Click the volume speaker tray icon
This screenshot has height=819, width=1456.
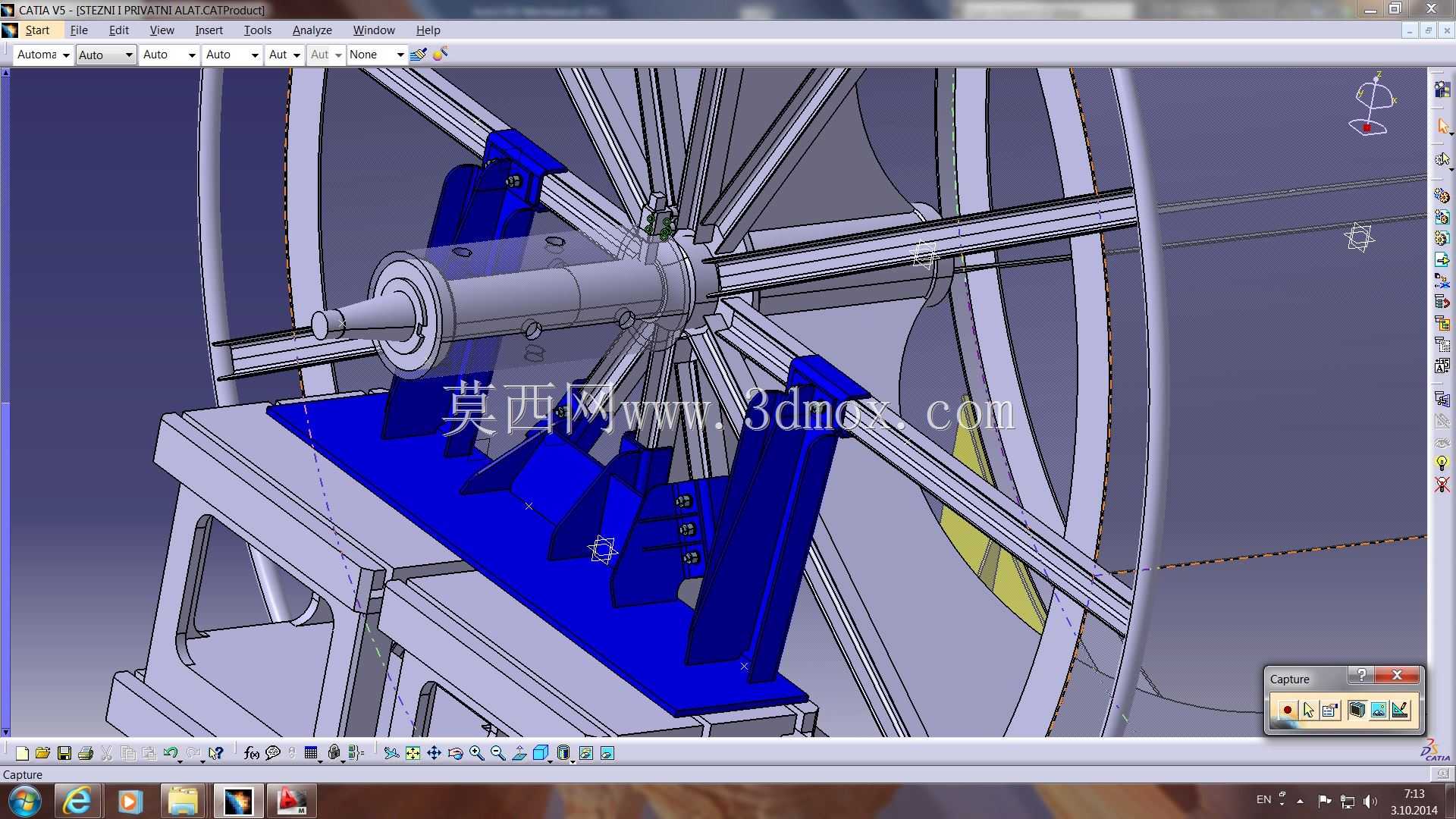[1370, 801]
